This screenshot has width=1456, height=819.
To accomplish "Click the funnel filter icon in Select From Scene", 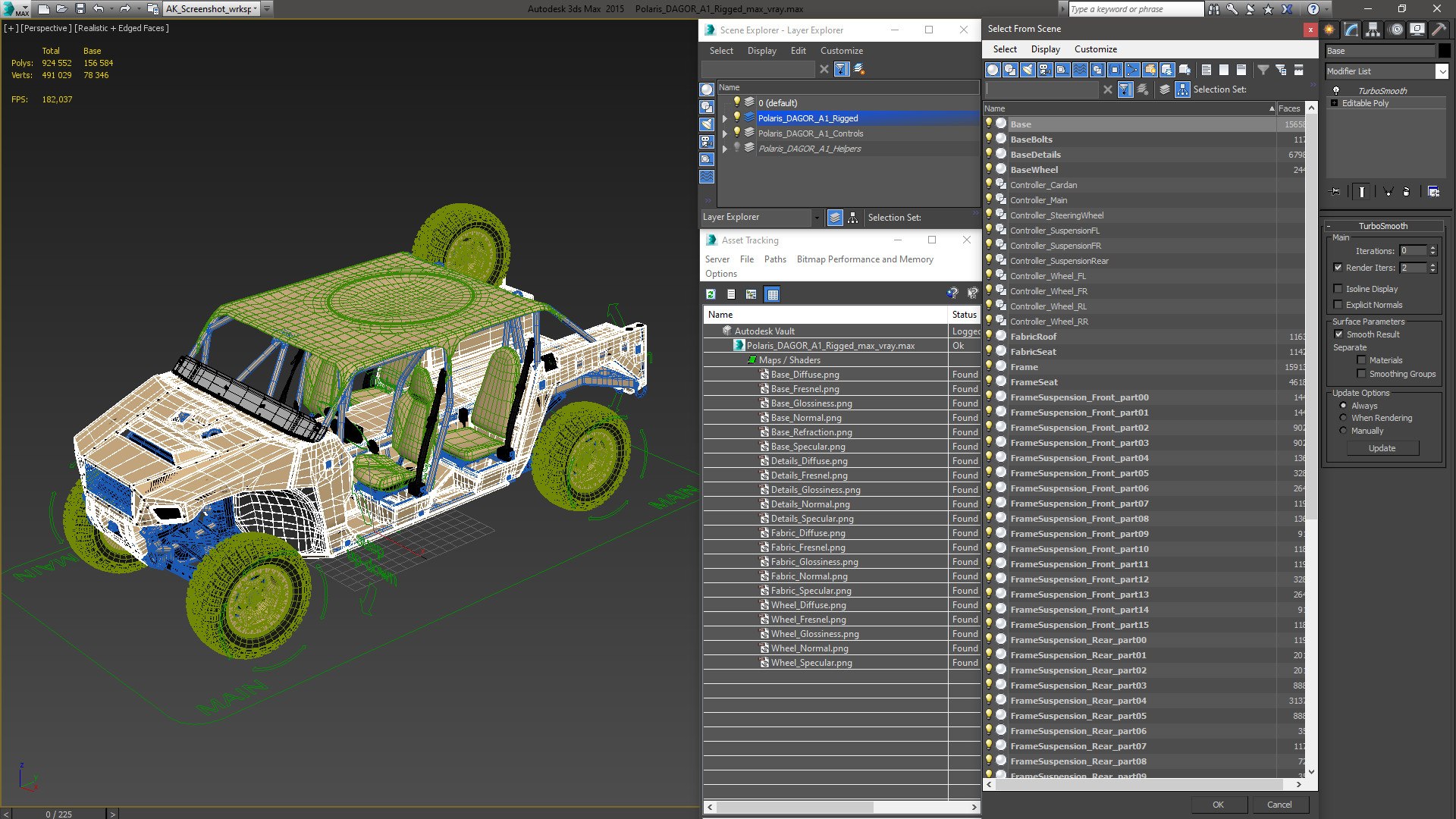I will click(1263, 70).
